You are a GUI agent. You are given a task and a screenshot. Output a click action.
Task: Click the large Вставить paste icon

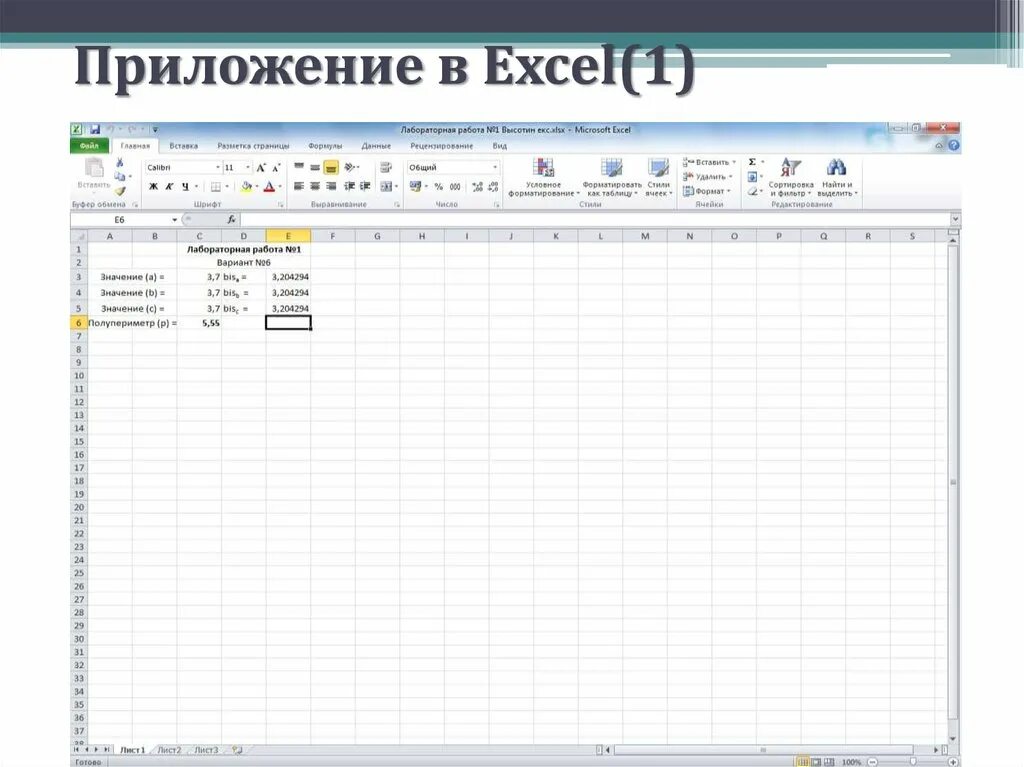click(94, 168)
